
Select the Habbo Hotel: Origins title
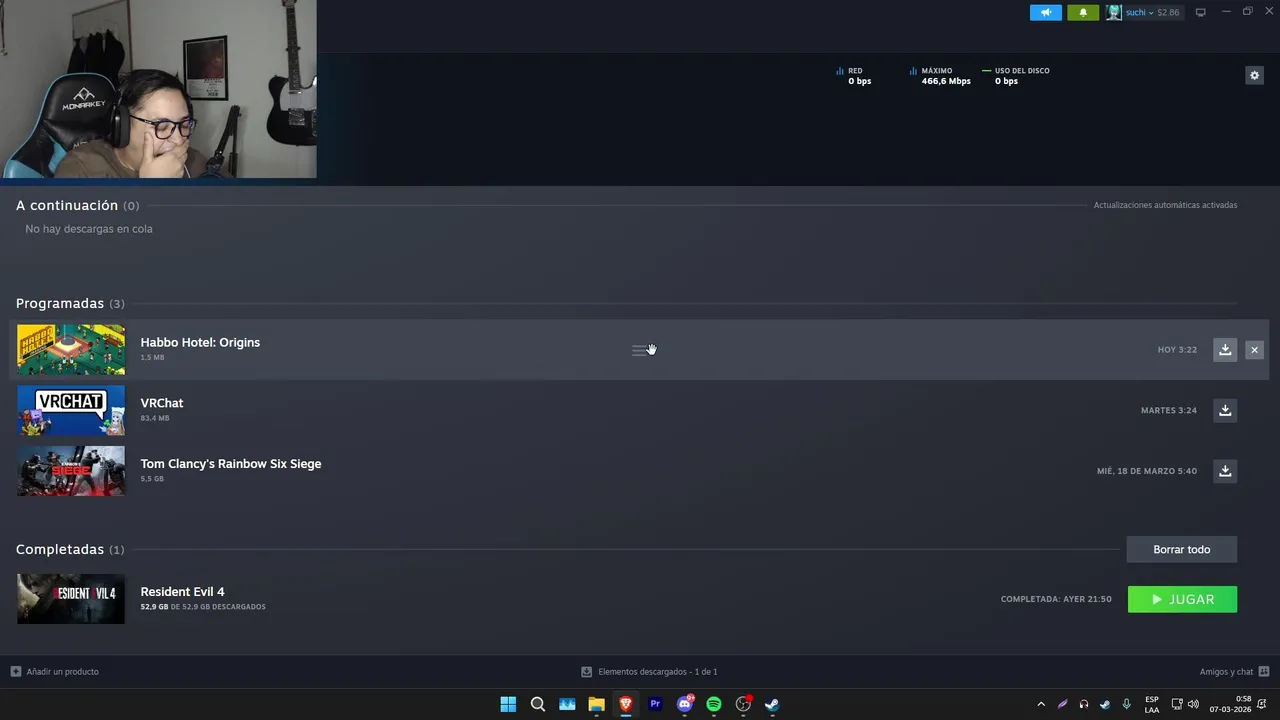[200, 342]
